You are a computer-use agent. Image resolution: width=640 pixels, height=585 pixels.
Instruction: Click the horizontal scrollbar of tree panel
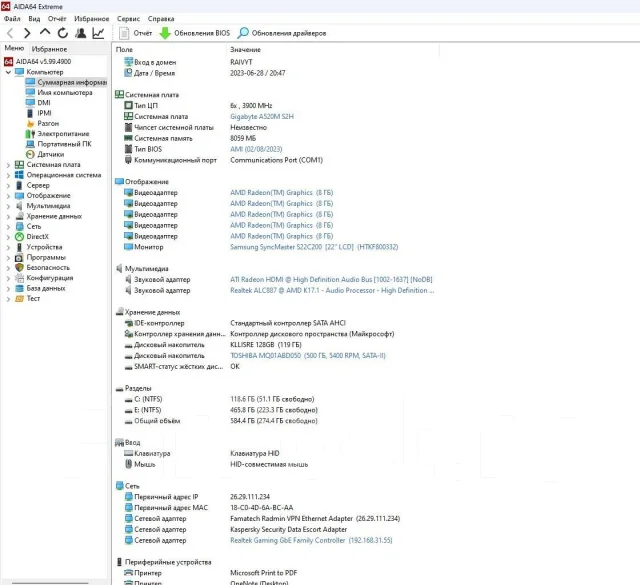pyautogui.click(x=50, y=583)
